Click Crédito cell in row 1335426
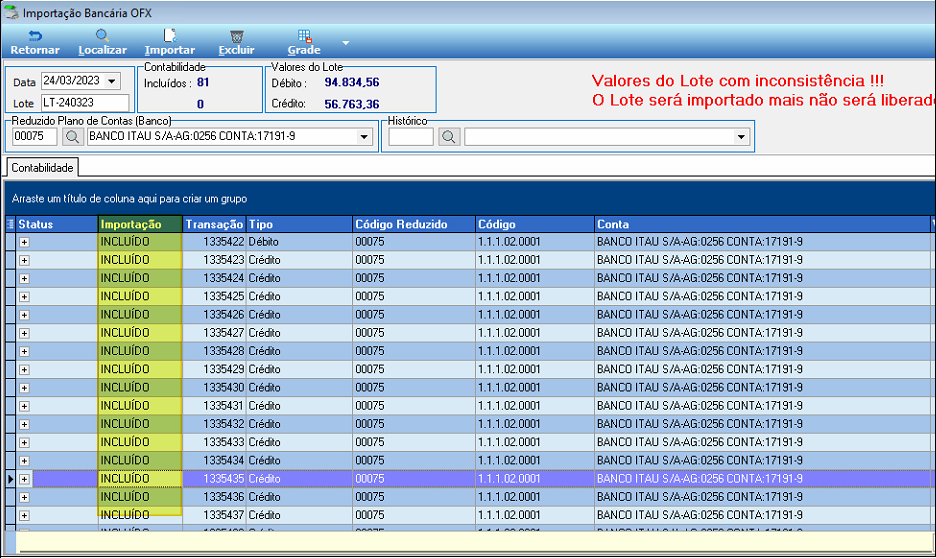This screenshot has width=936, height=558. 299,315
